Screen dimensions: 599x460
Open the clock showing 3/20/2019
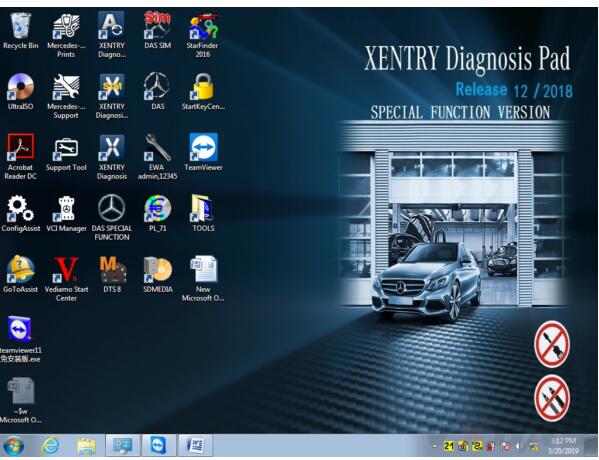pos(562,446)
